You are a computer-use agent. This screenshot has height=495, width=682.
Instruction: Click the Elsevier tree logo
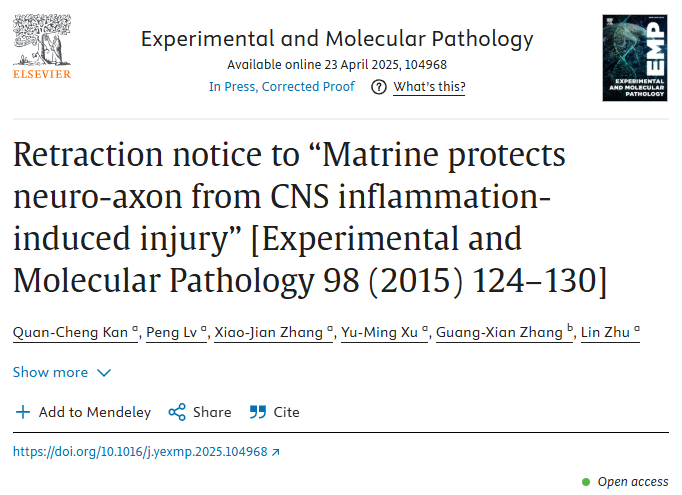42,47
